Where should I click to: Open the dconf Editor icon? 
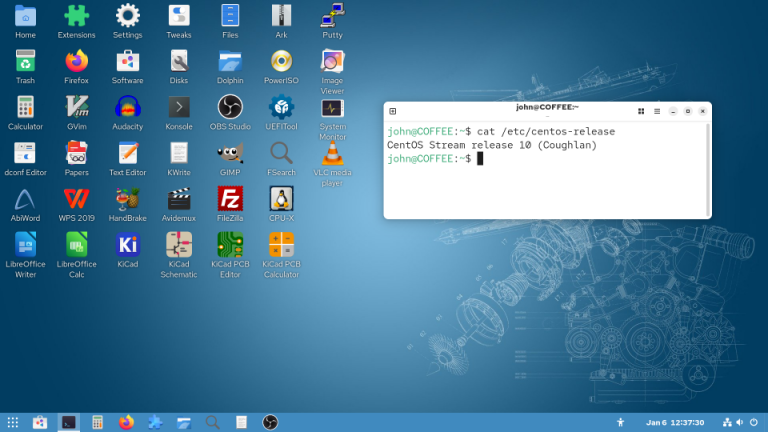(x=25, y=153)
